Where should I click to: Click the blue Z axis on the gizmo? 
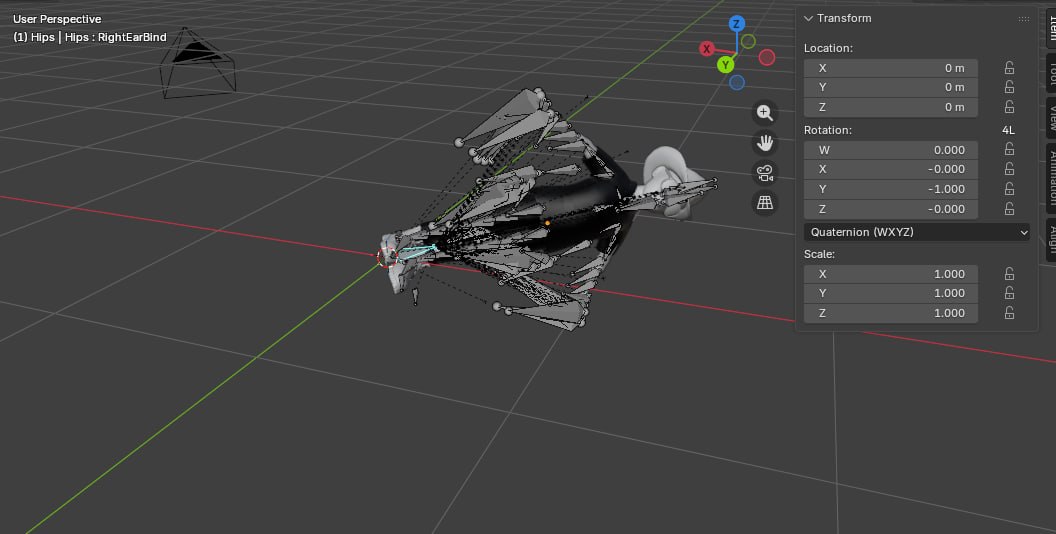[736, 24]
